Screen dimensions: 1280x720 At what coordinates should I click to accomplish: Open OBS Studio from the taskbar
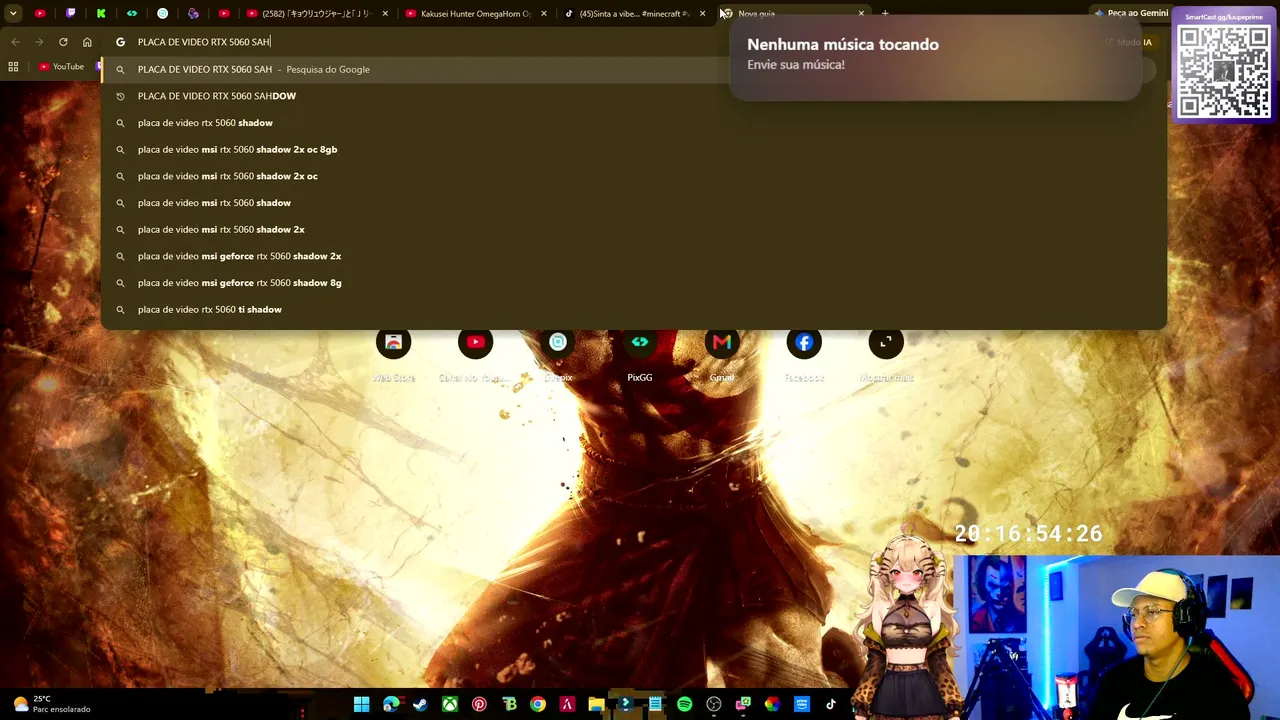point(714,704)
